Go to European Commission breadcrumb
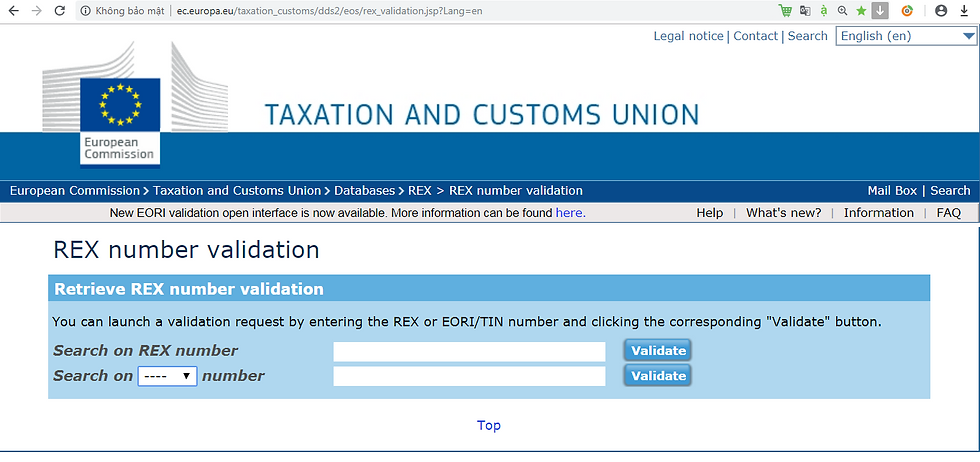Viewport: 980px width, 462px height. [x=74, y=191]
